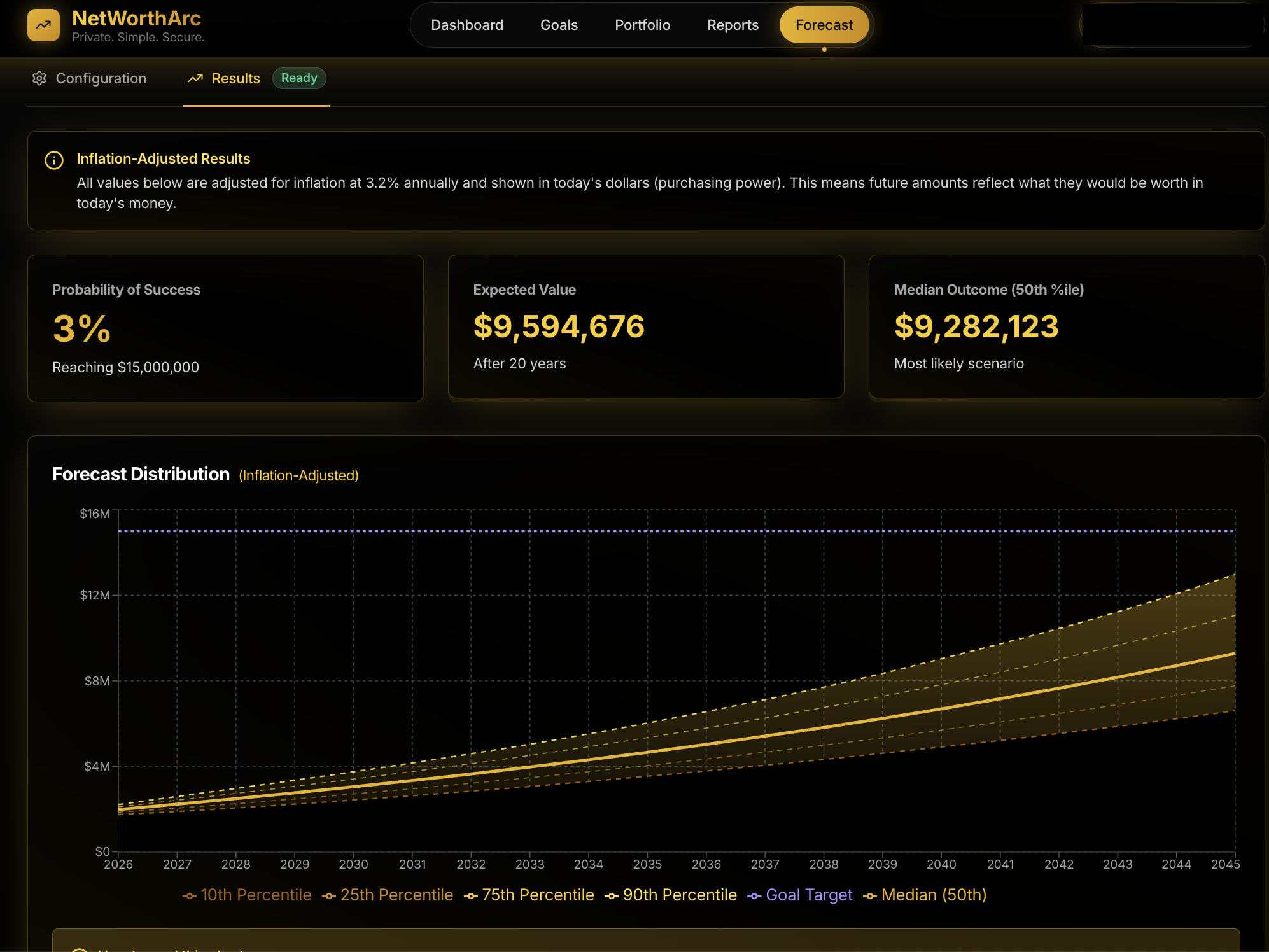Click the Goal Target legend marker
The height and width of the screenshot is (952, 1269).
coord(754,896)
